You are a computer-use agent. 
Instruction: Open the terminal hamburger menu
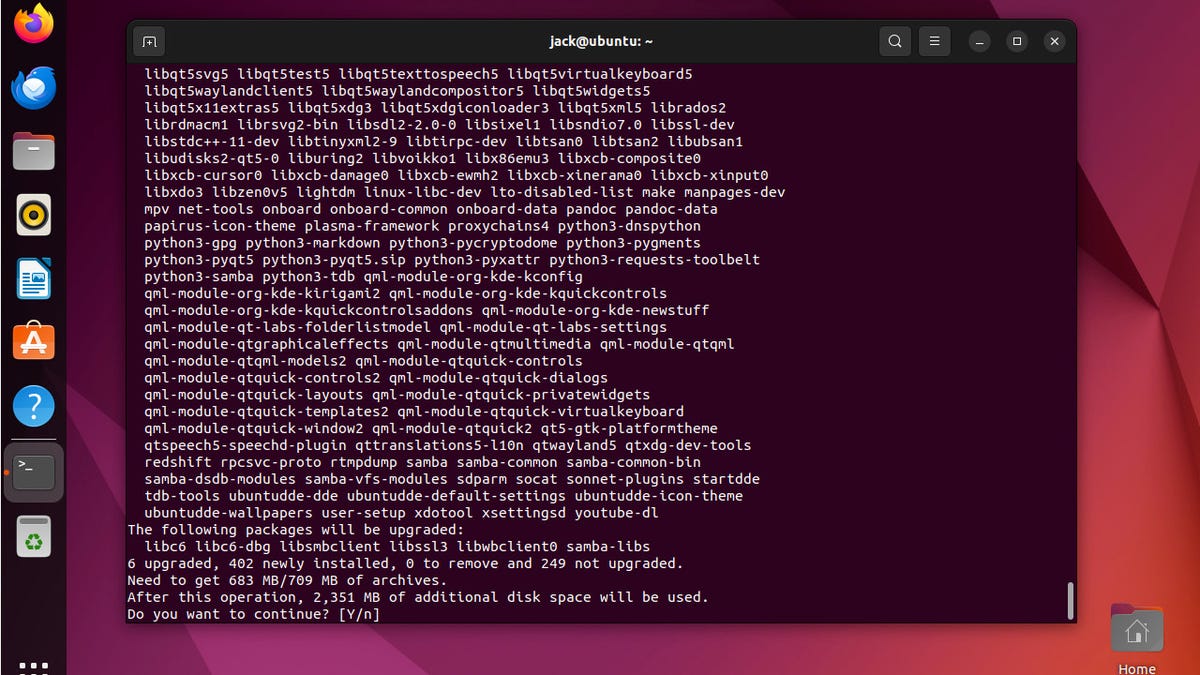tap(934, 41)
